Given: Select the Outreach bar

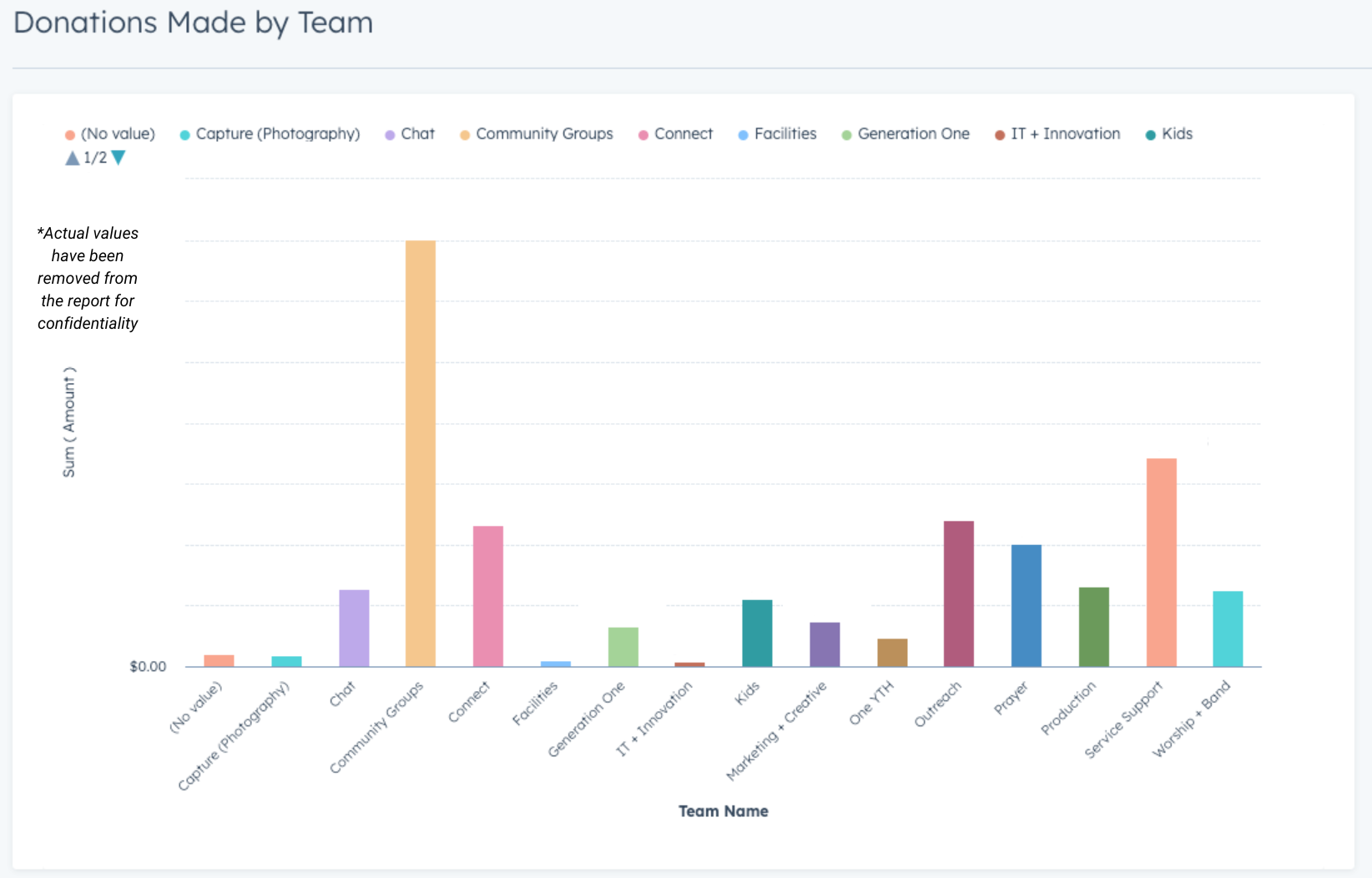Looking at the screenshot, I should (x=959, y=593).
